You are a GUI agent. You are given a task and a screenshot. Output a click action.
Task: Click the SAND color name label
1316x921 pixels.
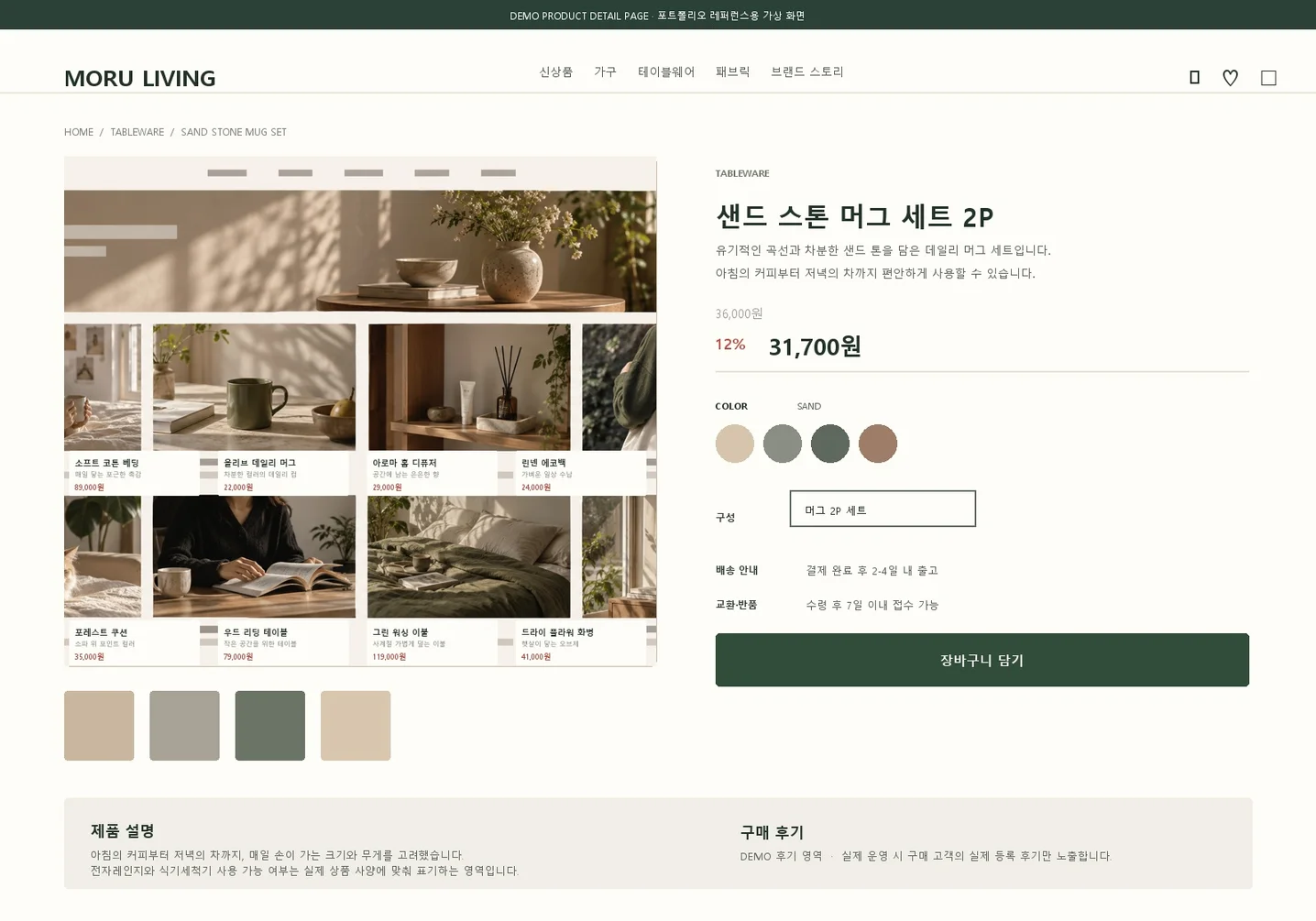coord(809,406)
